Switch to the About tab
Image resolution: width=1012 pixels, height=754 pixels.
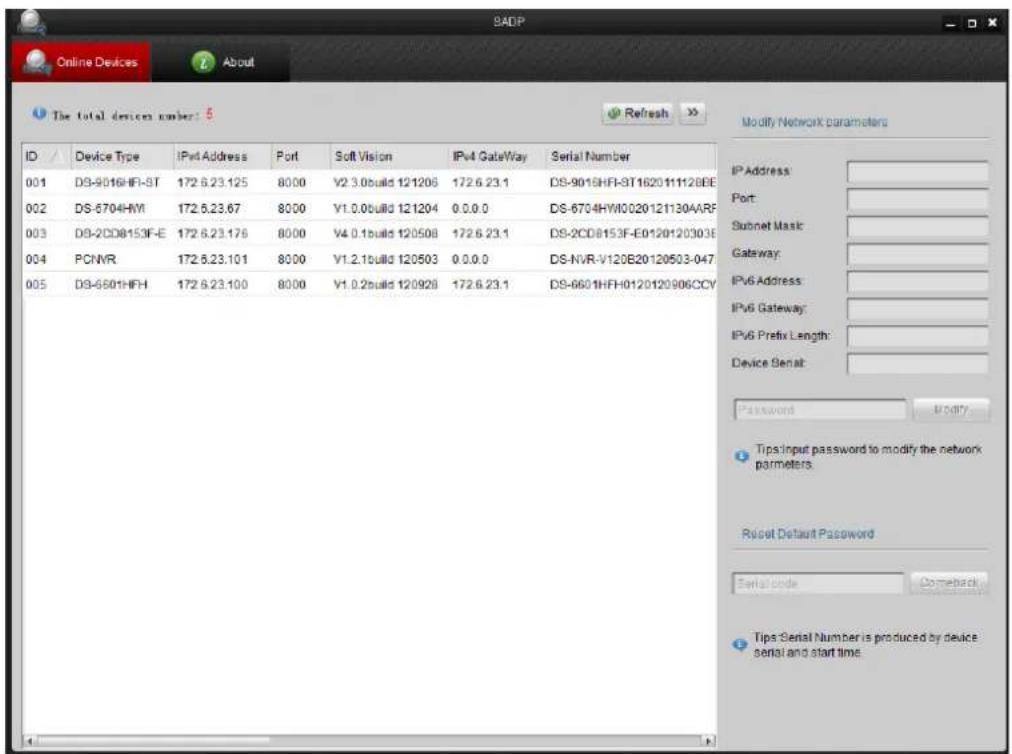point(221,63)
